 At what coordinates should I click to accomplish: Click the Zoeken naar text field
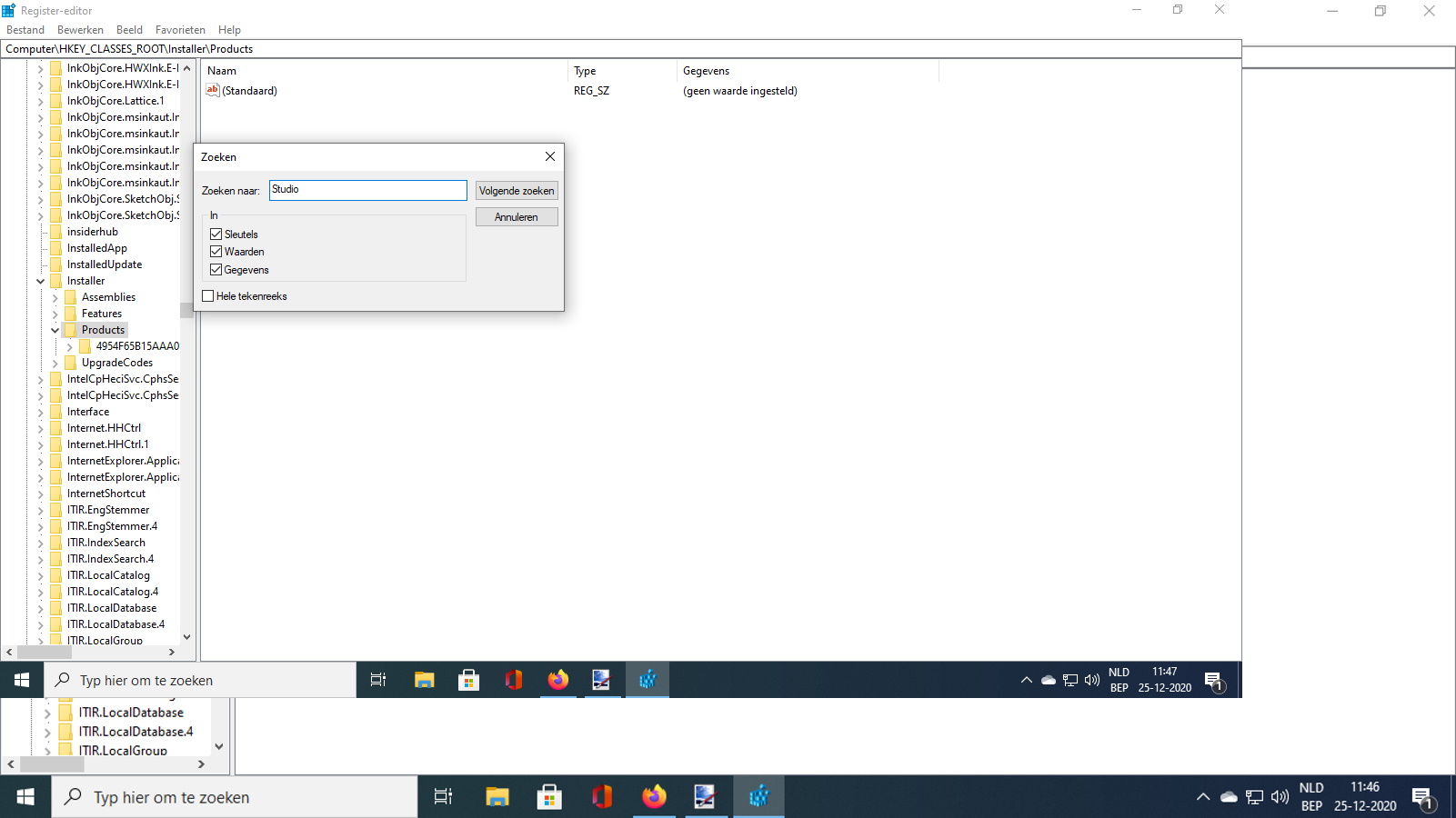click(367, 190)
